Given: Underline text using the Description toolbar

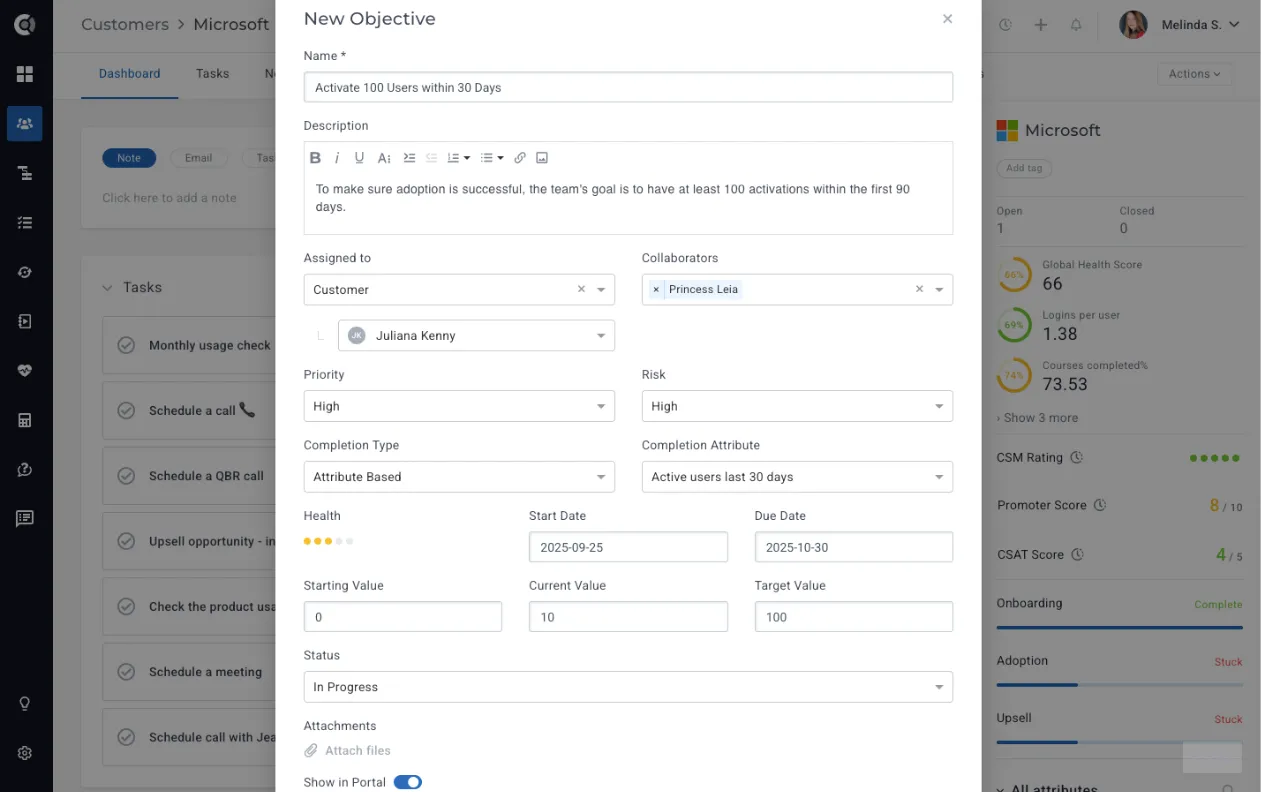Looking at the screenshot, I should click(360, 158).
